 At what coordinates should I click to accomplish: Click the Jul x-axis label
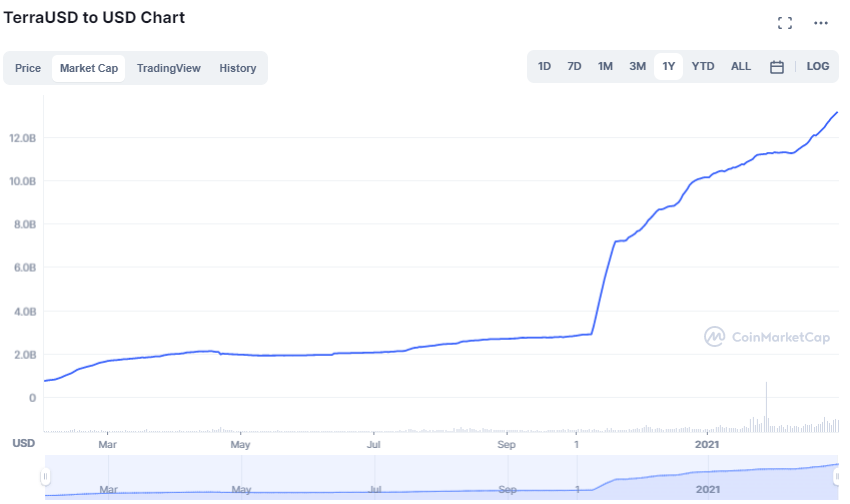tap(374, 444)
